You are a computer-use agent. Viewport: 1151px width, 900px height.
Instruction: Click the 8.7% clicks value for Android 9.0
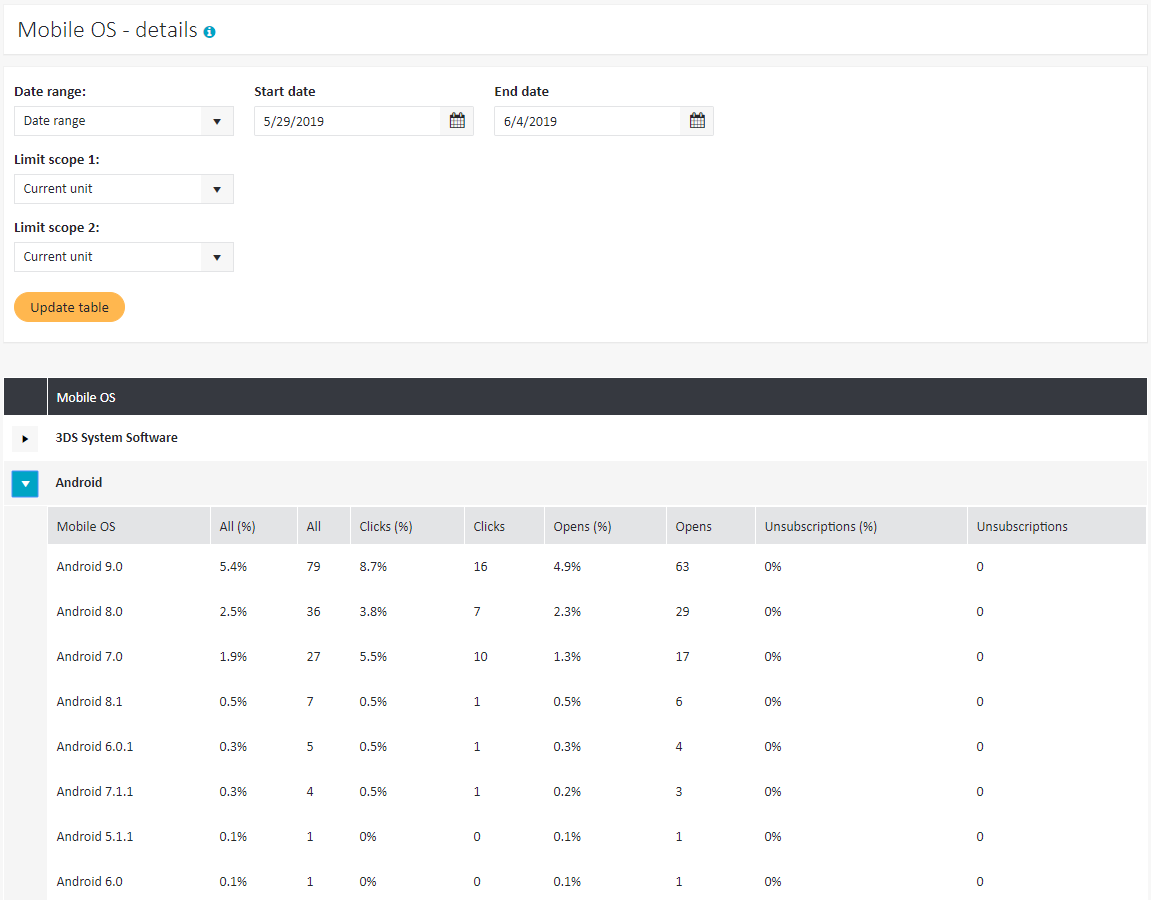373,567
